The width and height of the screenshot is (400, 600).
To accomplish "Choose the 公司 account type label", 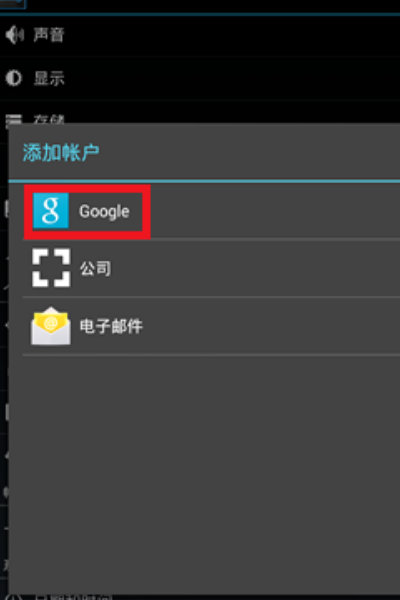I will (x=96, y=268).
